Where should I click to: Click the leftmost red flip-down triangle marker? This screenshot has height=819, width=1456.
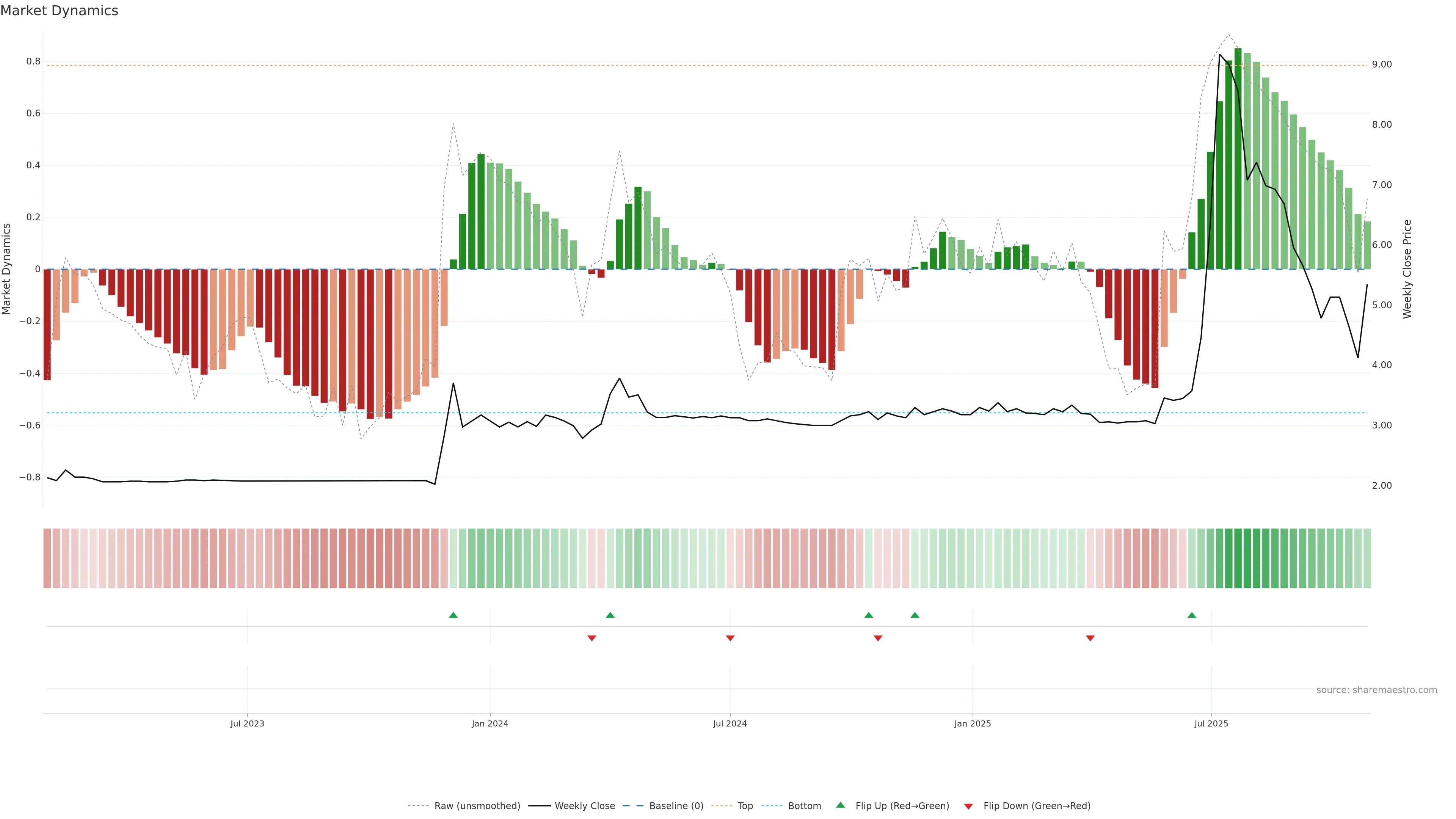point(592,638)
